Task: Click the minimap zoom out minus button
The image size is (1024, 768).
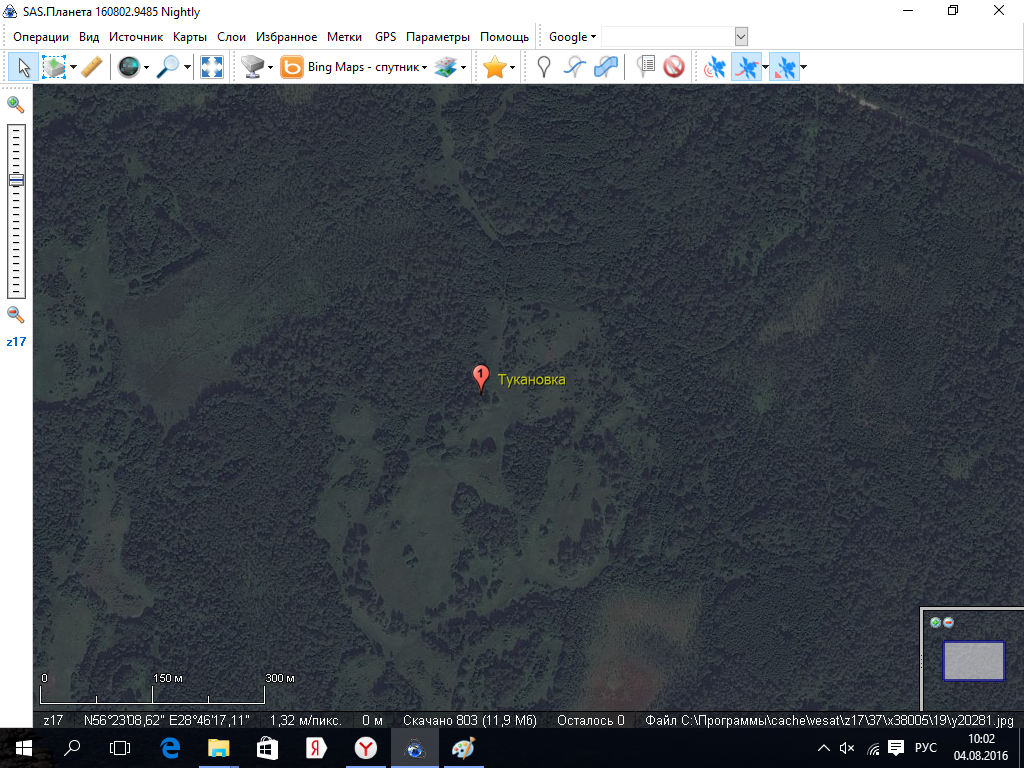Action: (948, 622)
